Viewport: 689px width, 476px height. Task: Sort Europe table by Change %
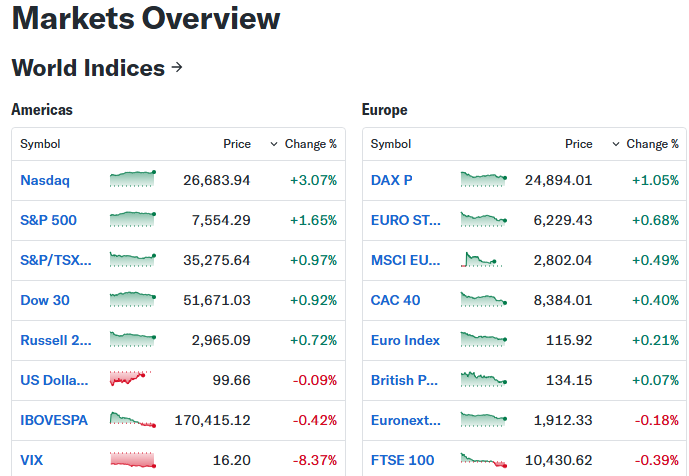[645, 144]
